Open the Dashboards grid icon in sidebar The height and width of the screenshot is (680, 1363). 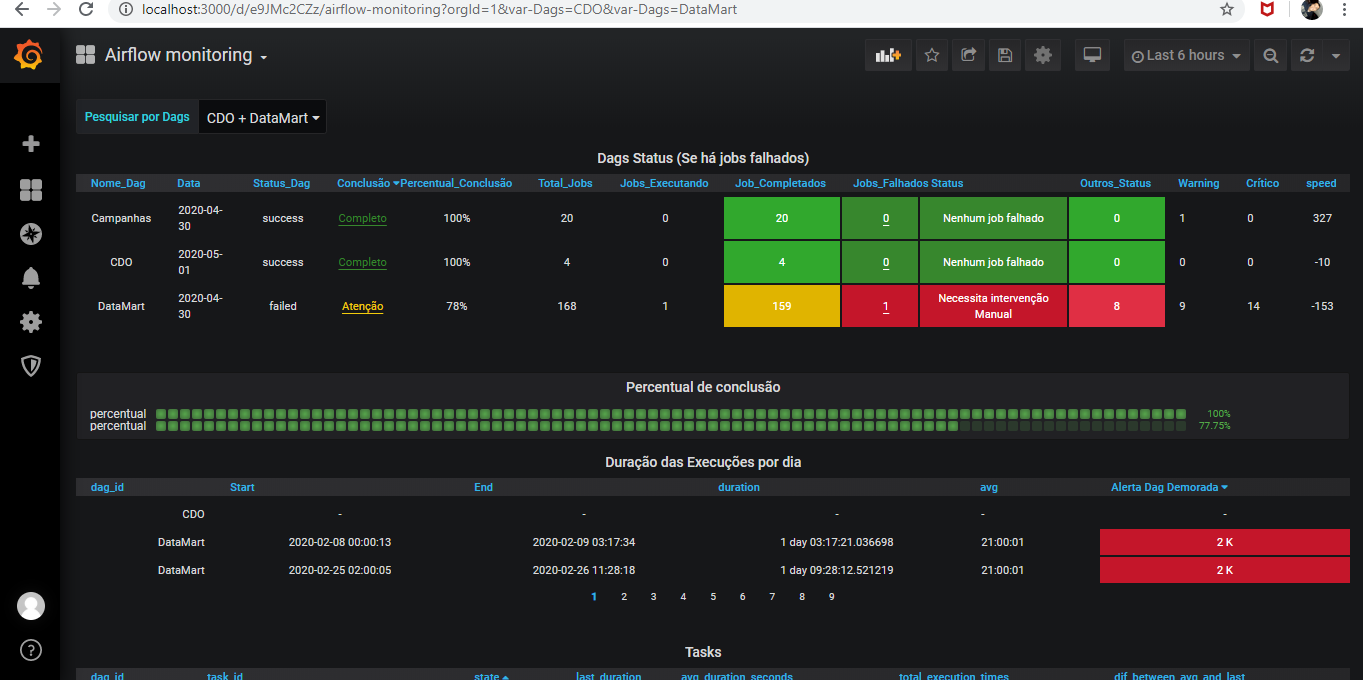tap(31, 190)
